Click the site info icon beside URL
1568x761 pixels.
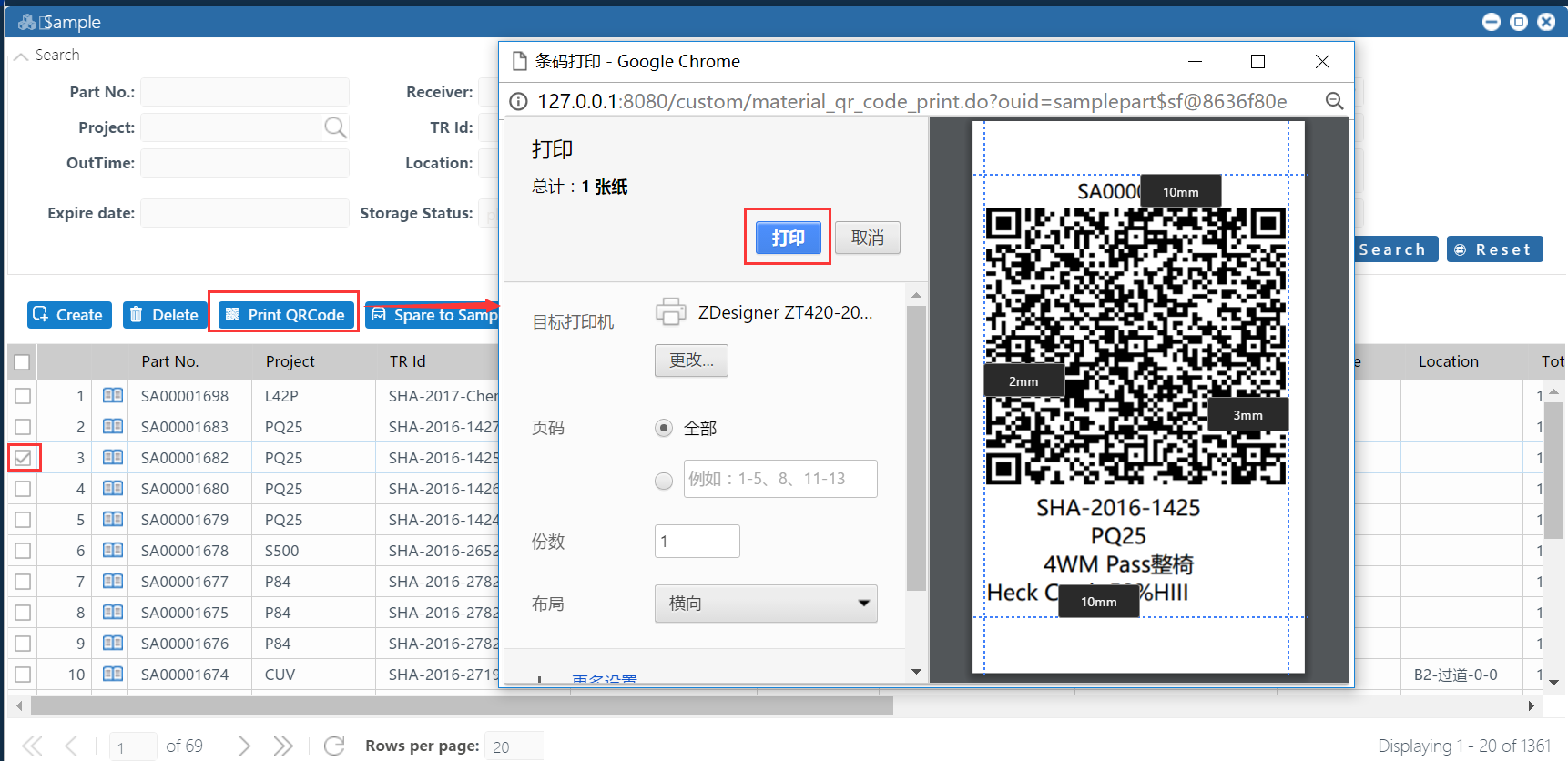[x=519, y=101]
